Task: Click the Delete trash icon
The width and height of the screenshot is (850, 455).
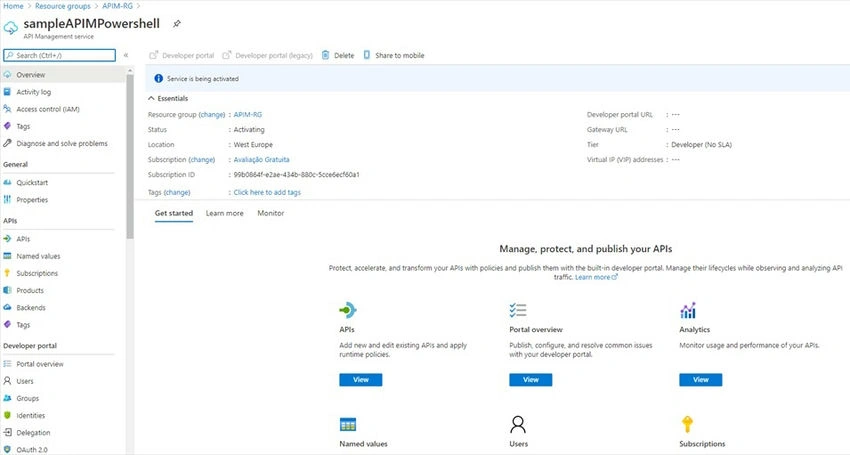Action: click(x=325, y=55)
